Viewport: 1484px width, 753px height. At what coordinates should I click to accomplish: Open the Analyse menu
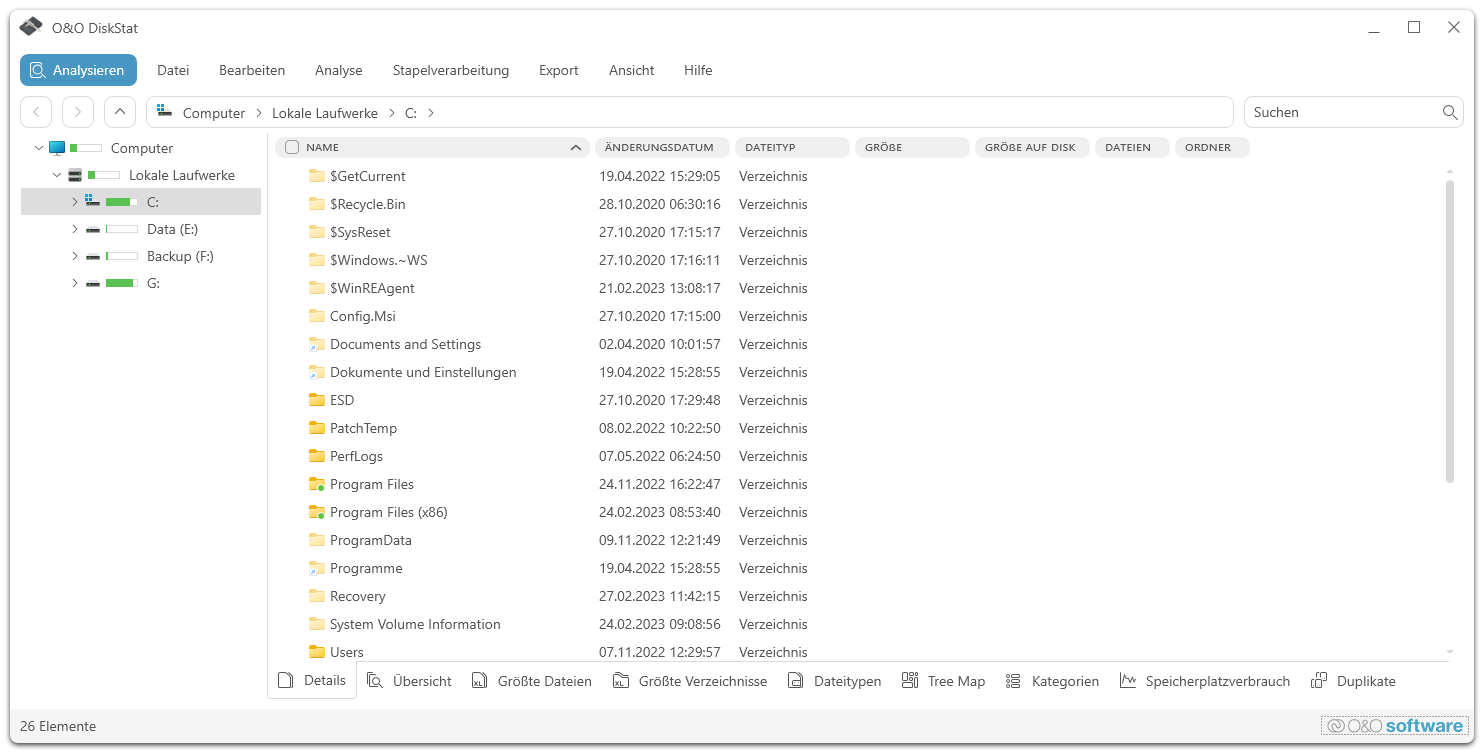coord(339,70)
